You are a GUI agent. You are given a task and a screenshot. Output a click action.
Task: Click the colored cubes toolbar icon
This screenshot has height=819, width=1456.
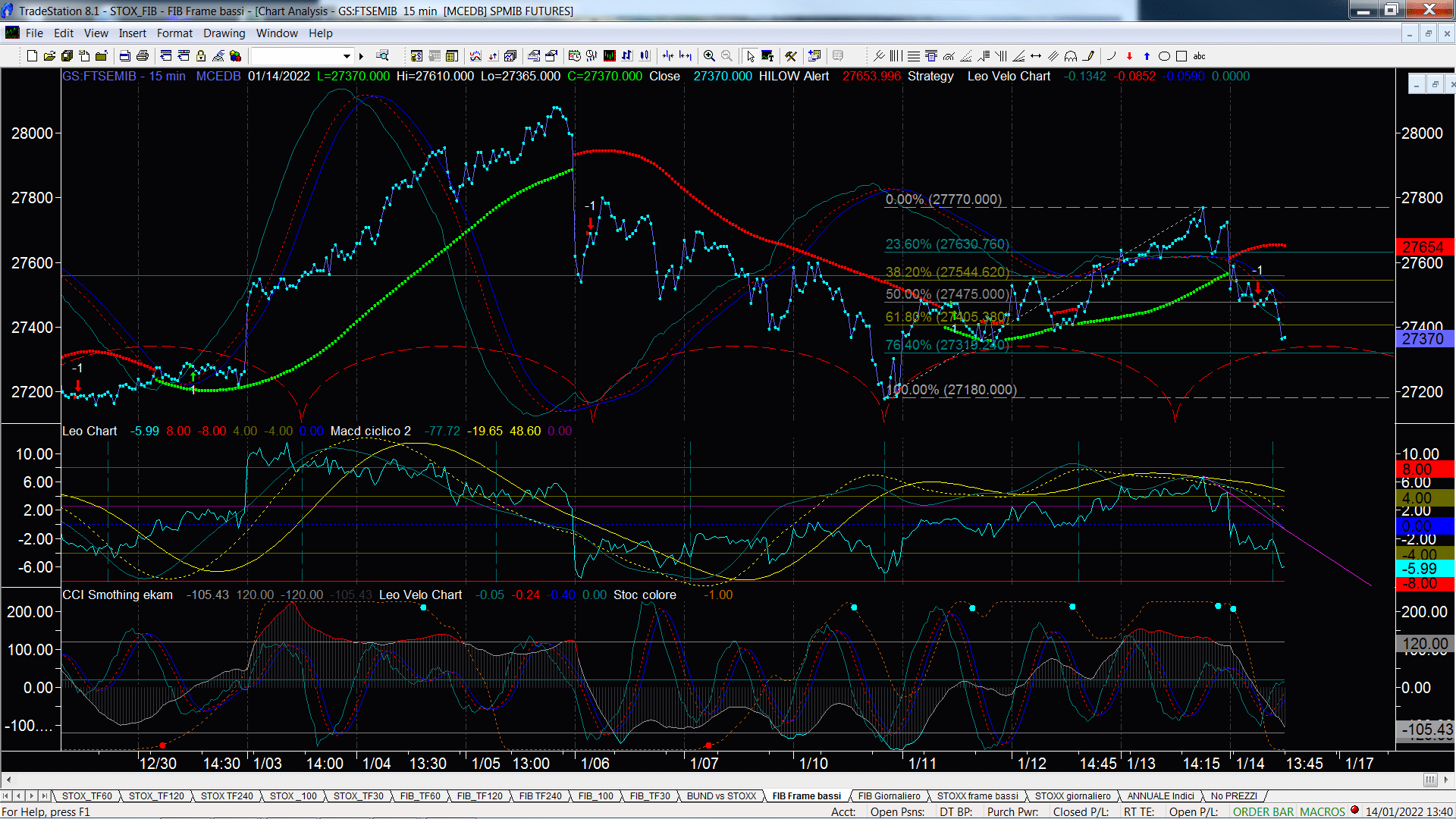pos(235,56)
